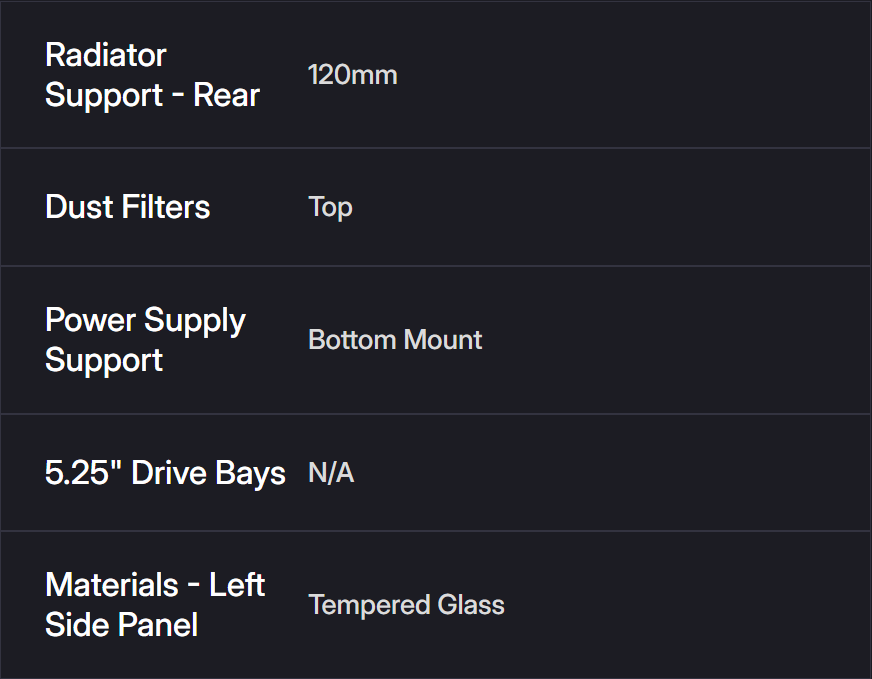872x679 pixels.
Task: Select the Bottom Mount value text
Action: [x=395, y=340]
